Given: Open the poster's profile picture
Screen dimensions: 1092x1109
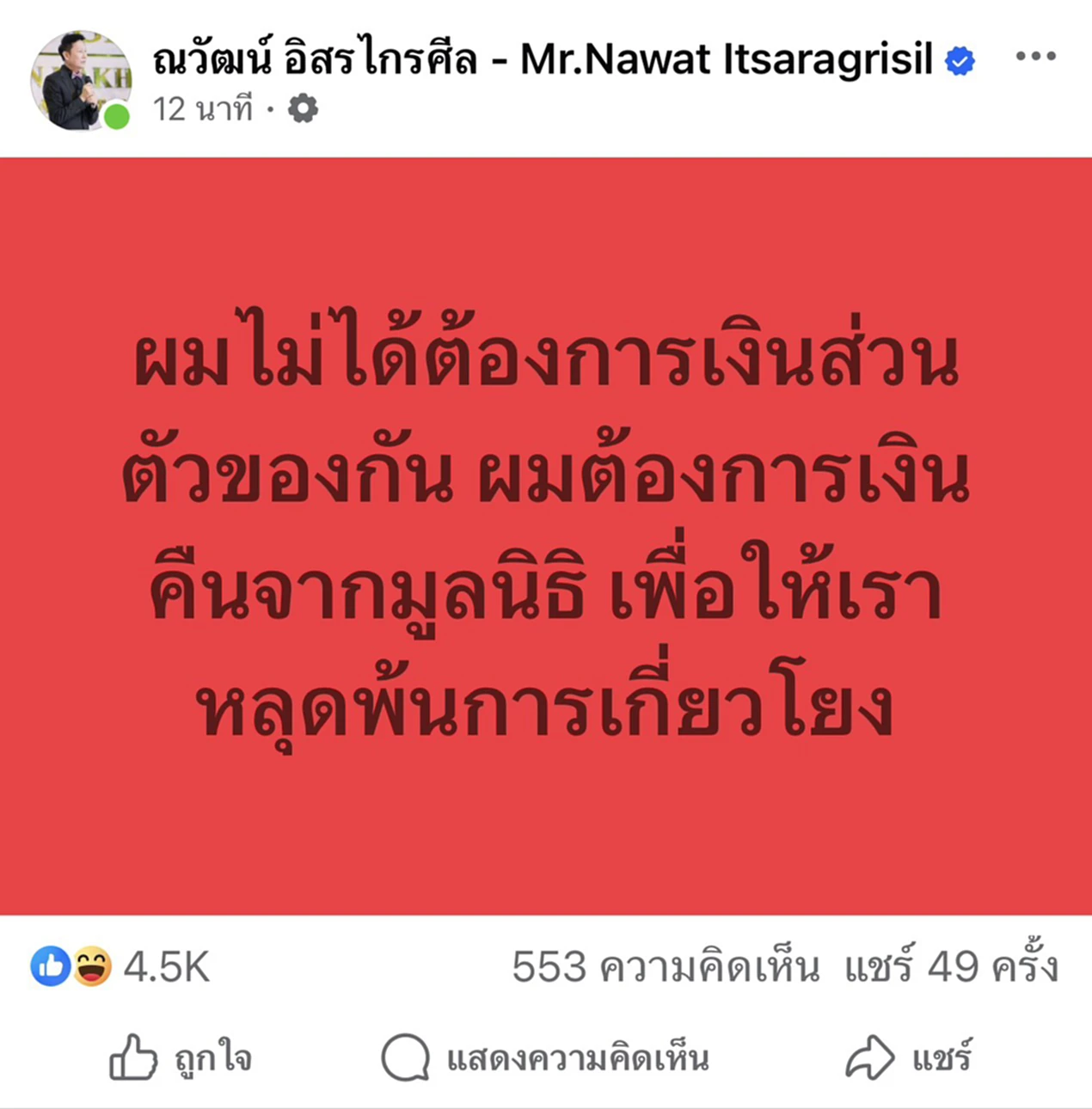Looking at the screenshot, I should click(81, 80).
